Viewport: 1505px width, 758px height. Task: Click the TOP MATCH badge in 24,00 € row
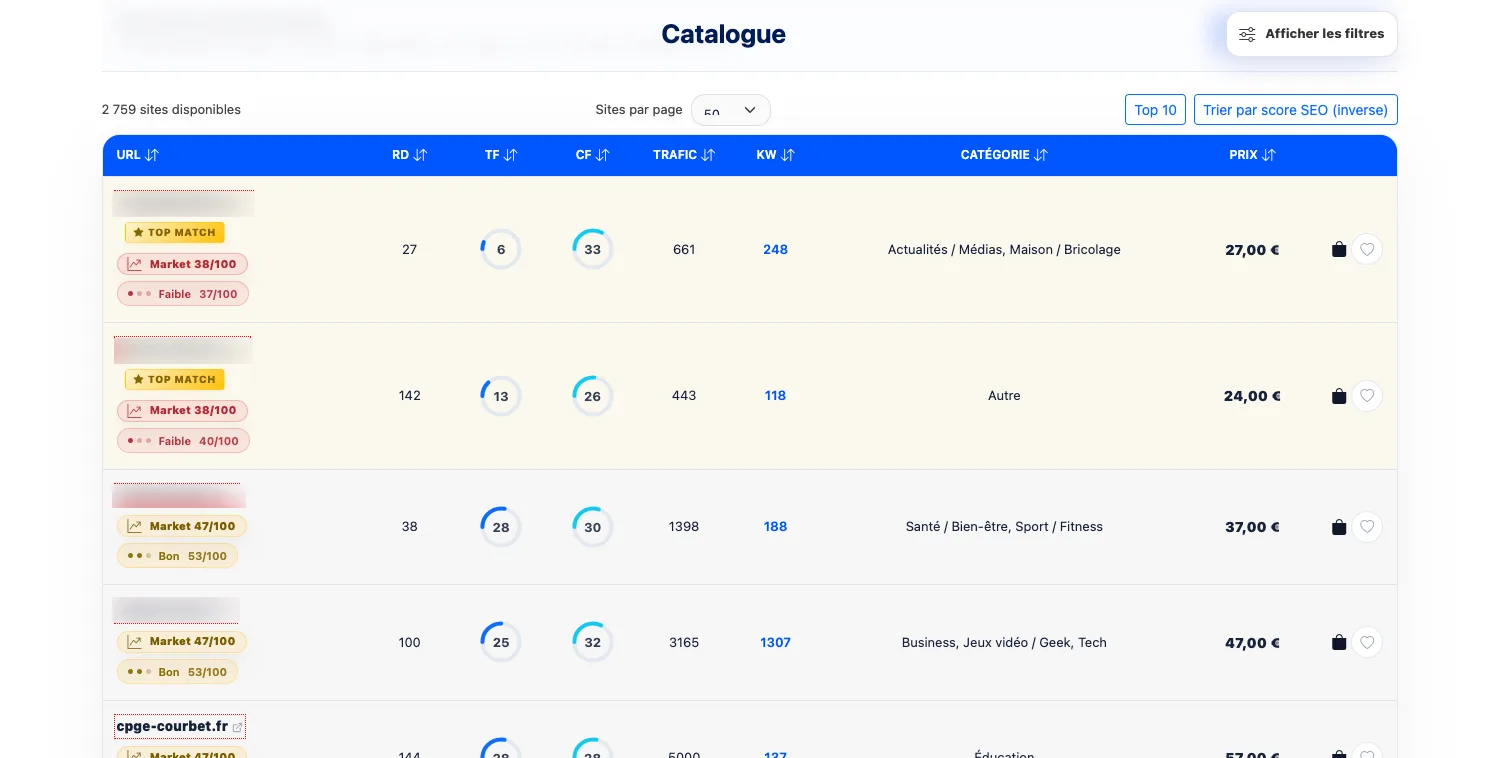tap(175, 379)
